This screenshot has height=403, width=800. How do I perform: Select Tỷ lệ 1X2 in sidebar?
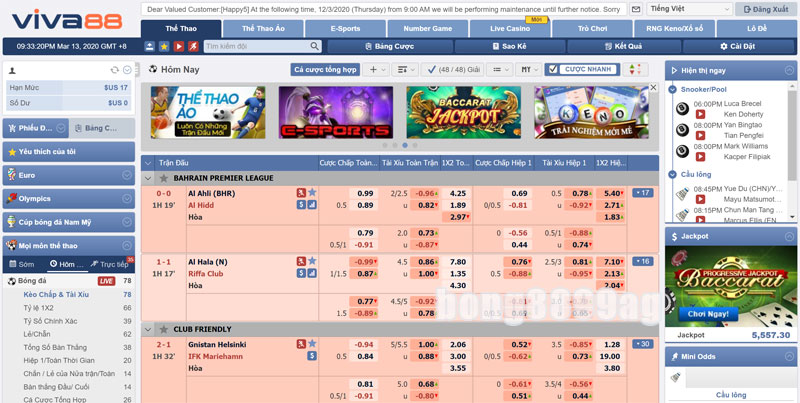coord(38,308)
